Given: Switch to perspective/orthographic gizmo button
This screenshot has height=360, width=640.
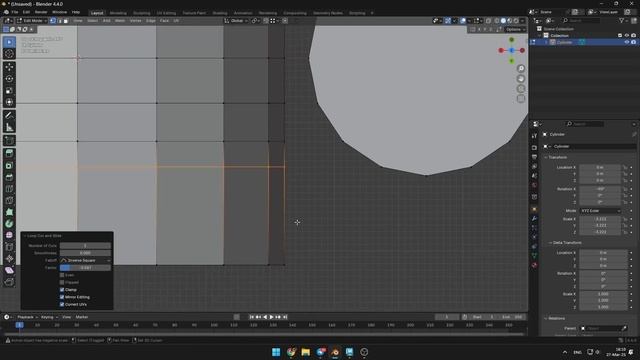Looking at the screenshot, I should point(521,98).
